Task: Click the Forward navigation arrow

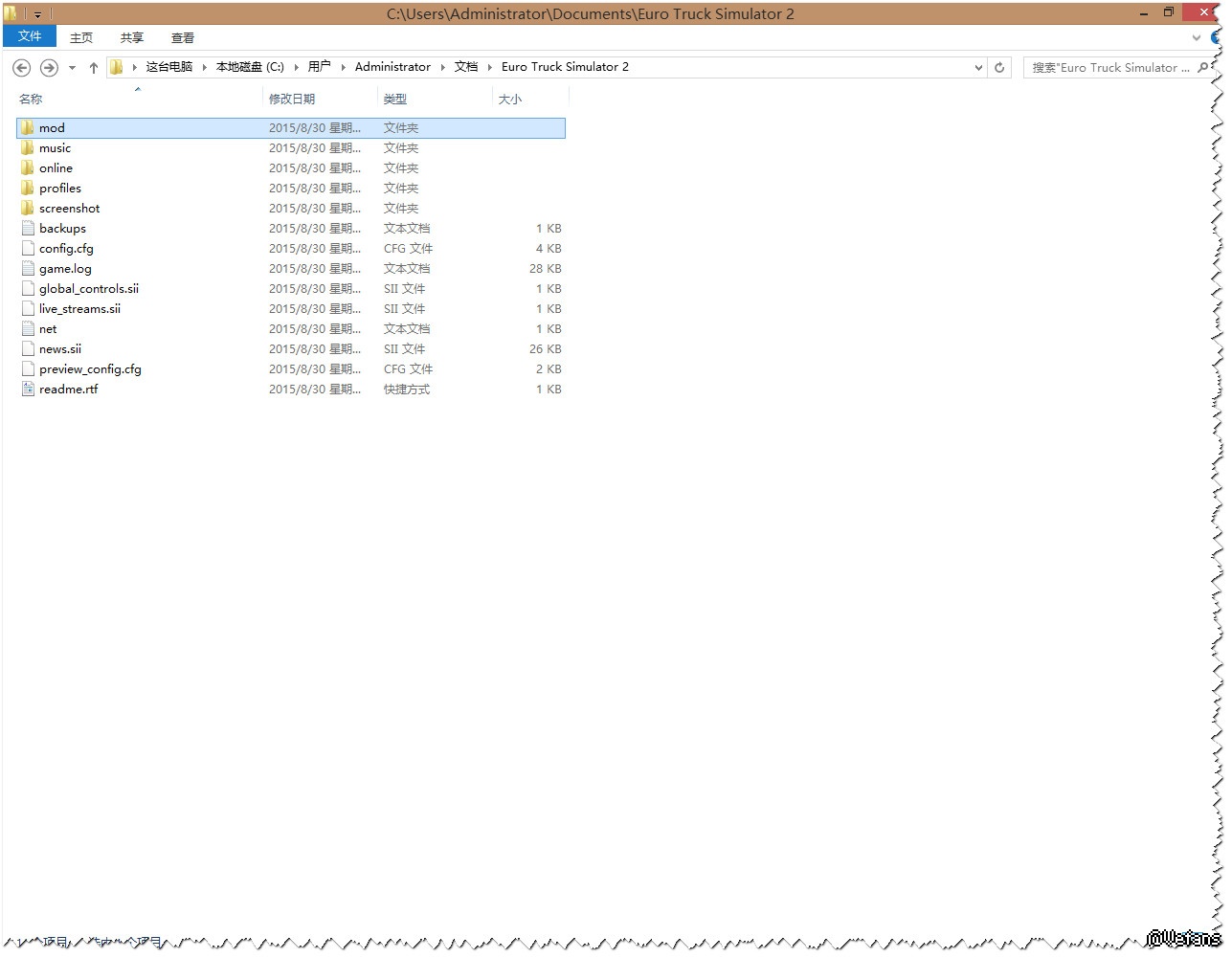Action: tap(49, 68)
